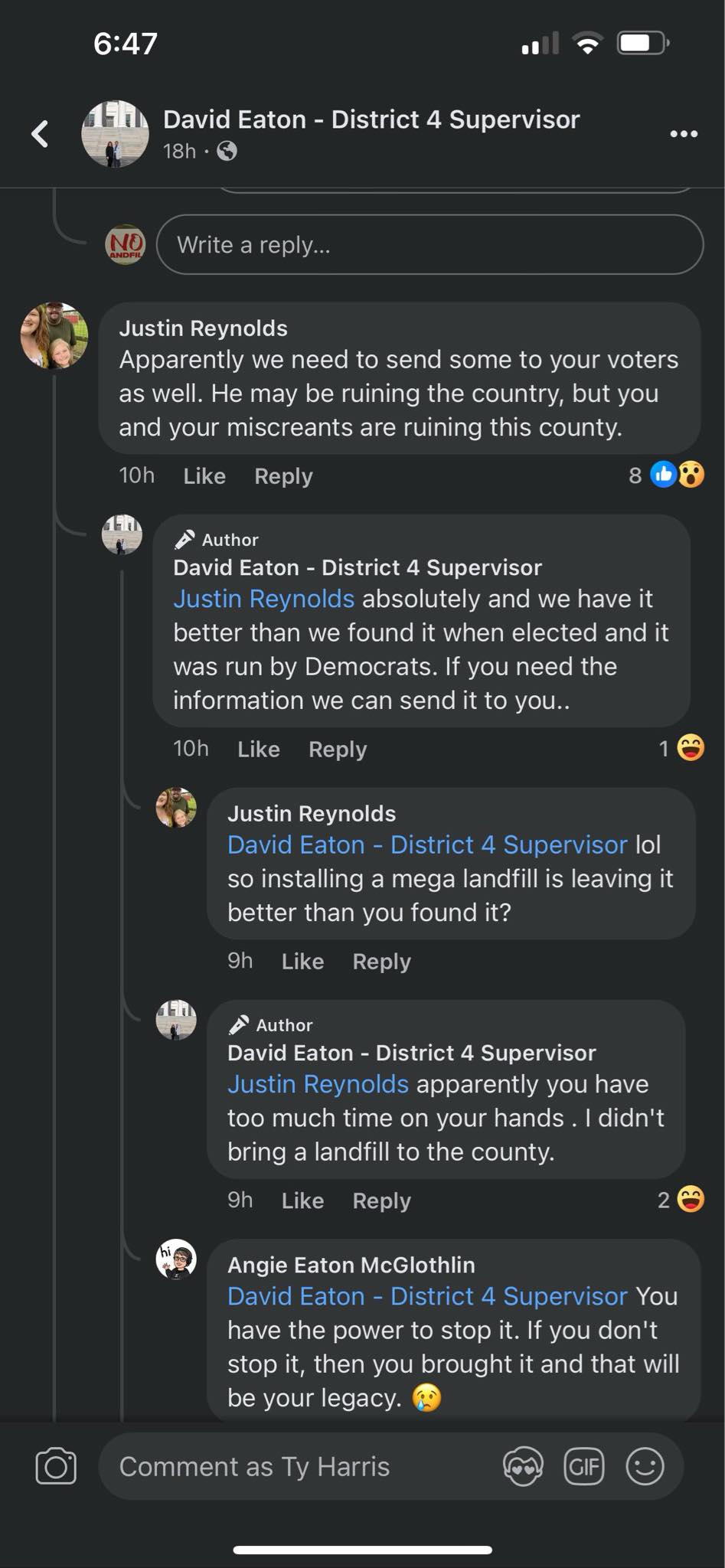The width and height of the screenshot is (725, 1568).
Task: Open David Eaton's page avatar in header
Action: [115, 134]
